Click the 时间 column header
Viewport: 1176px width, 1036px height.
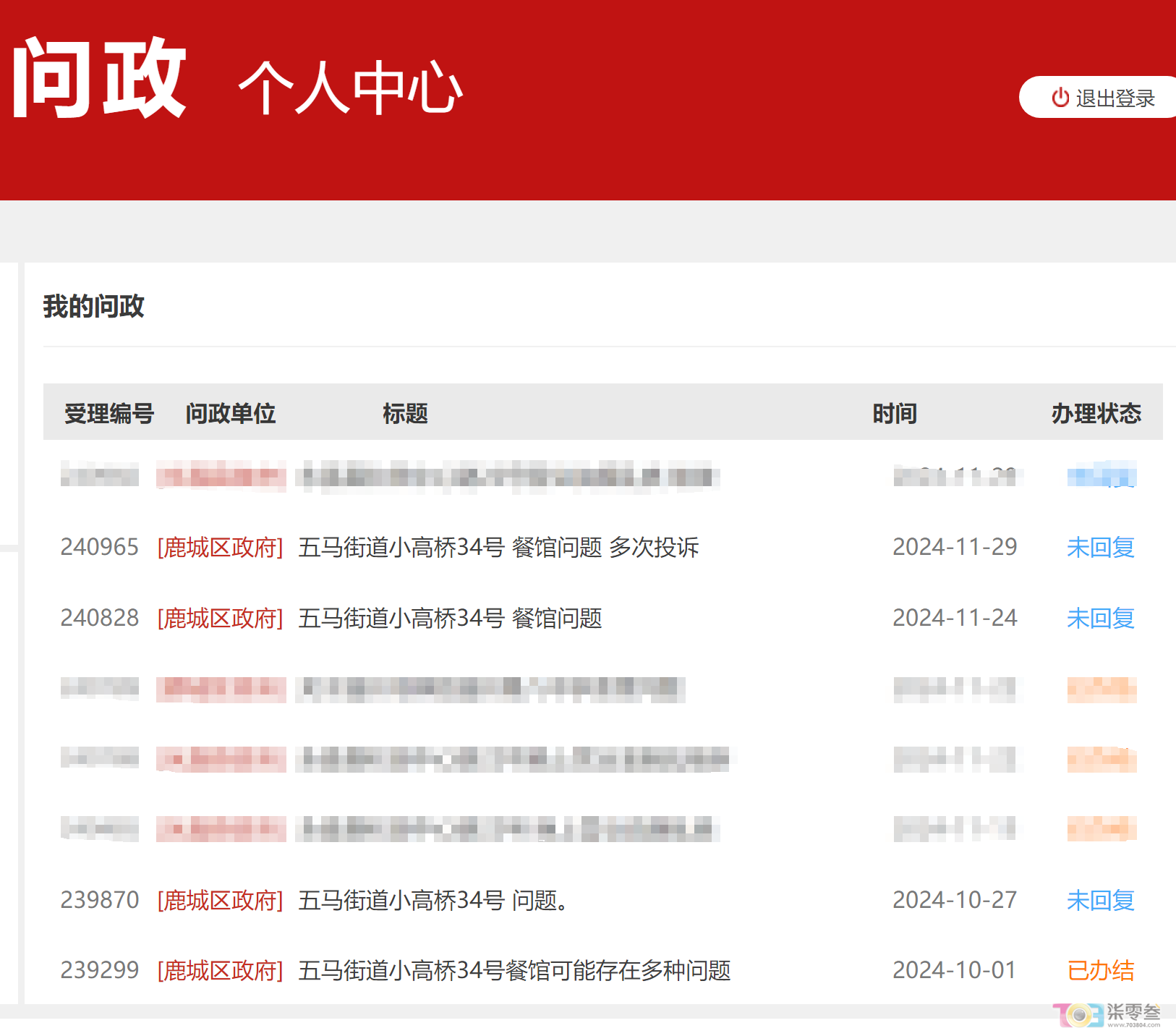(x=895, y=413)
